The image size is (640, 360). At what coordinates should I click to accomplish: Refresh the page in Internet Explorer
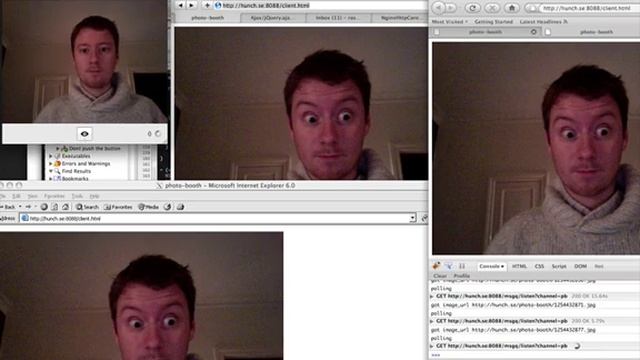pyautogui.click(x=55, y=207)
